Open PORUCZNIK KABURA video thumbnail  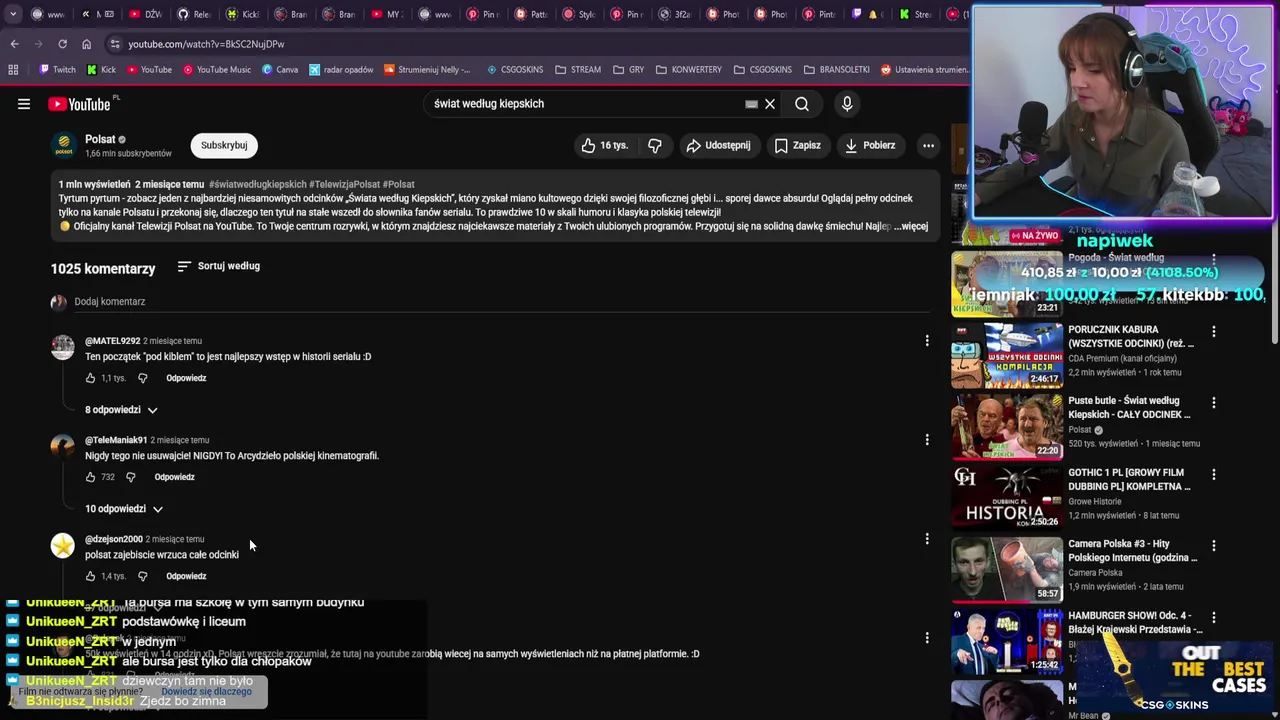1007,355
